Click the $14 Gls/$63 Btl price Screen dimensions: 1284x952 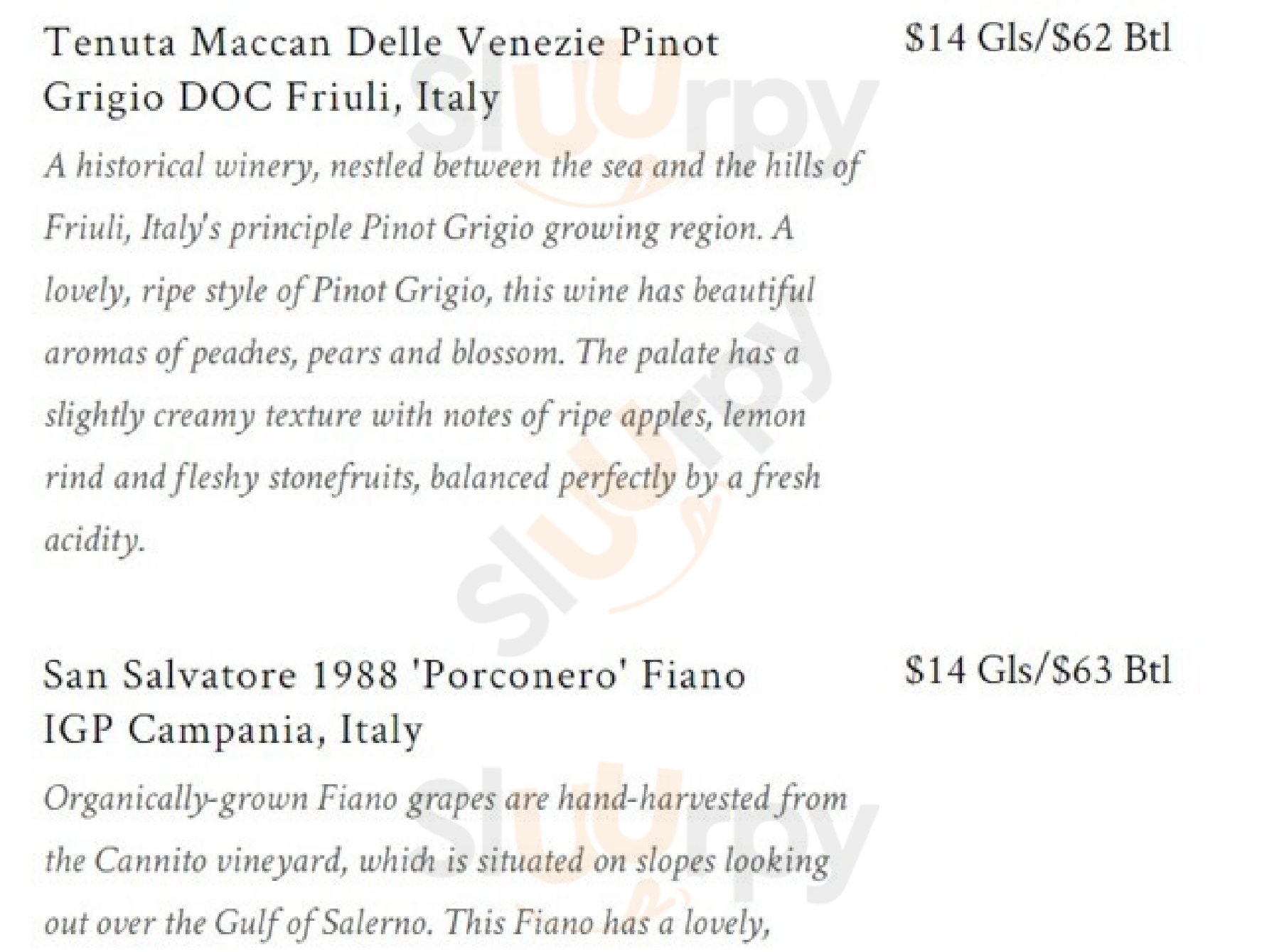coord(1037,670)
